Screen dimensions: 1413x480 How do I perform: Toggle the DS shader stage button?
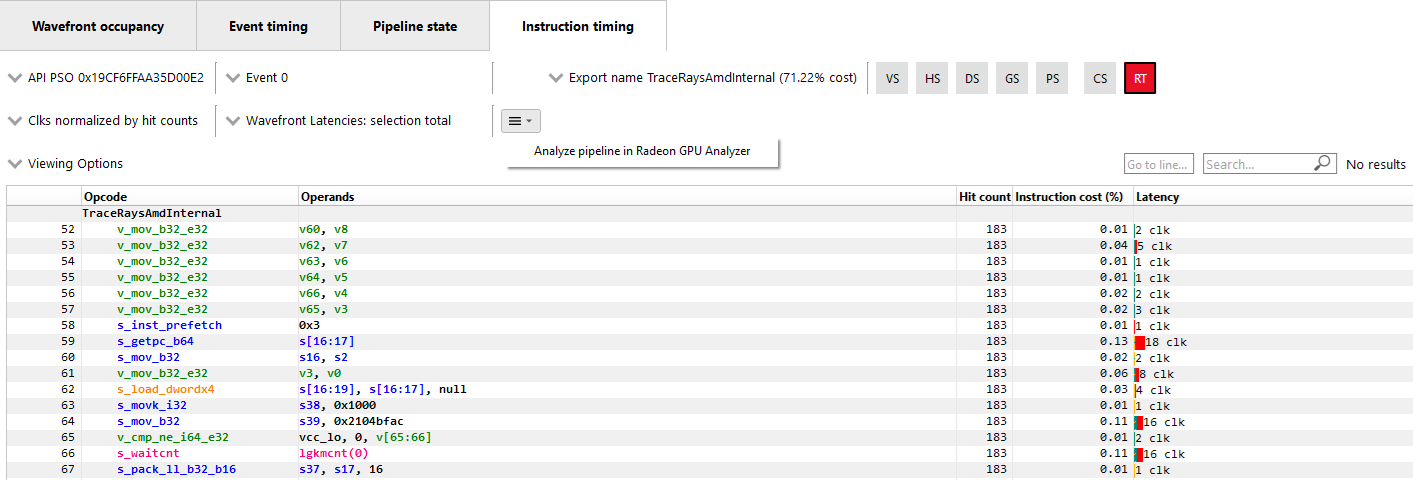click(972, 78)
